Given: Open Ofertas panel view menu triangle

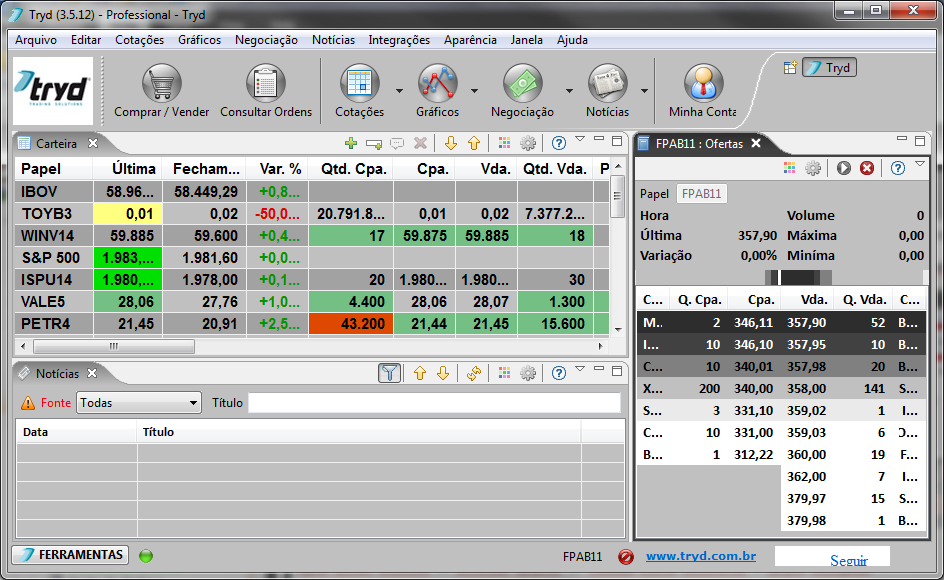Looking at the screenshot, I should pyautogui.click(x=919, y=164).
